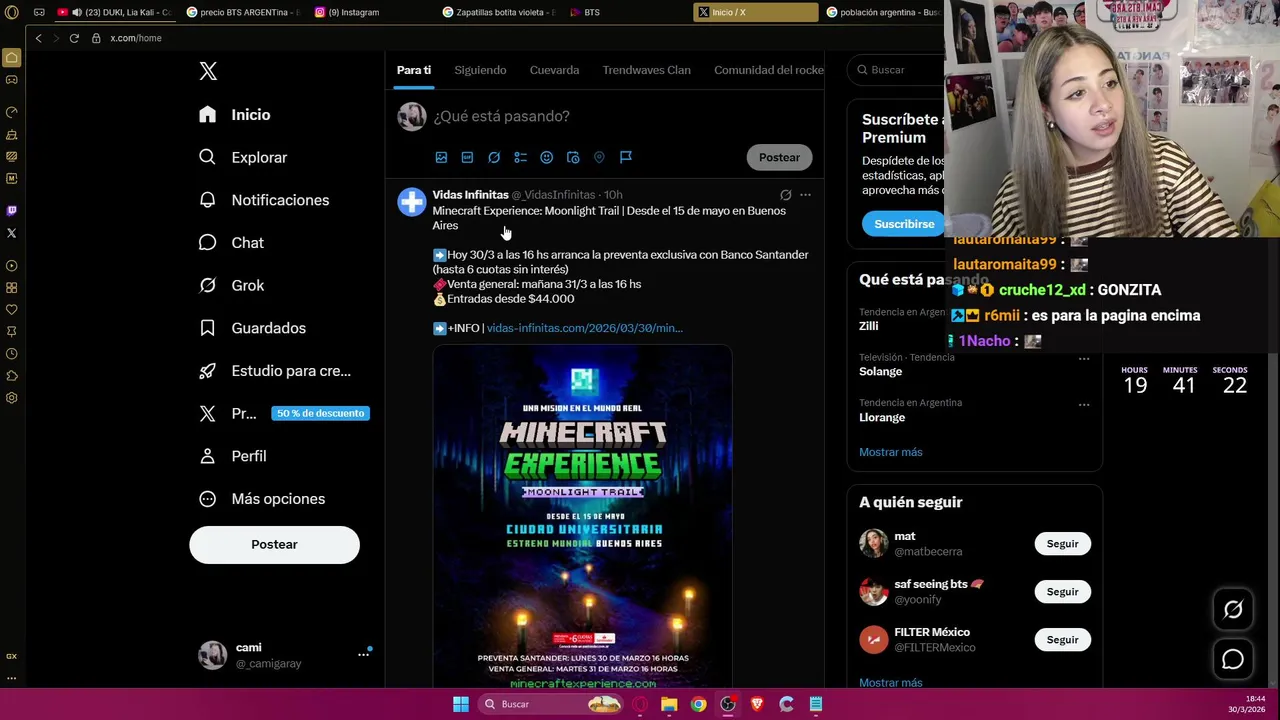
Task: Open the vidas-infinitas.com link
Action: (584, 328)
